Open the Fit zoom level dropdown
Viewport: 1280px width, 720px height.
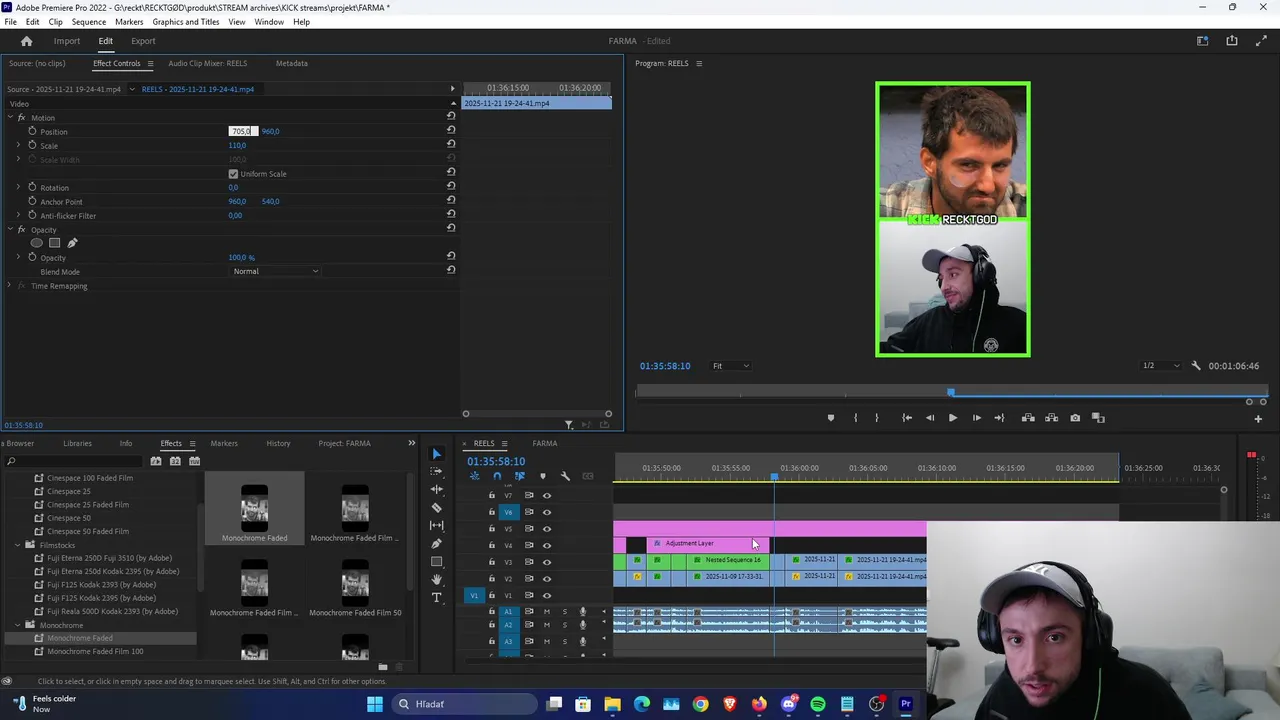coord(730,366)
